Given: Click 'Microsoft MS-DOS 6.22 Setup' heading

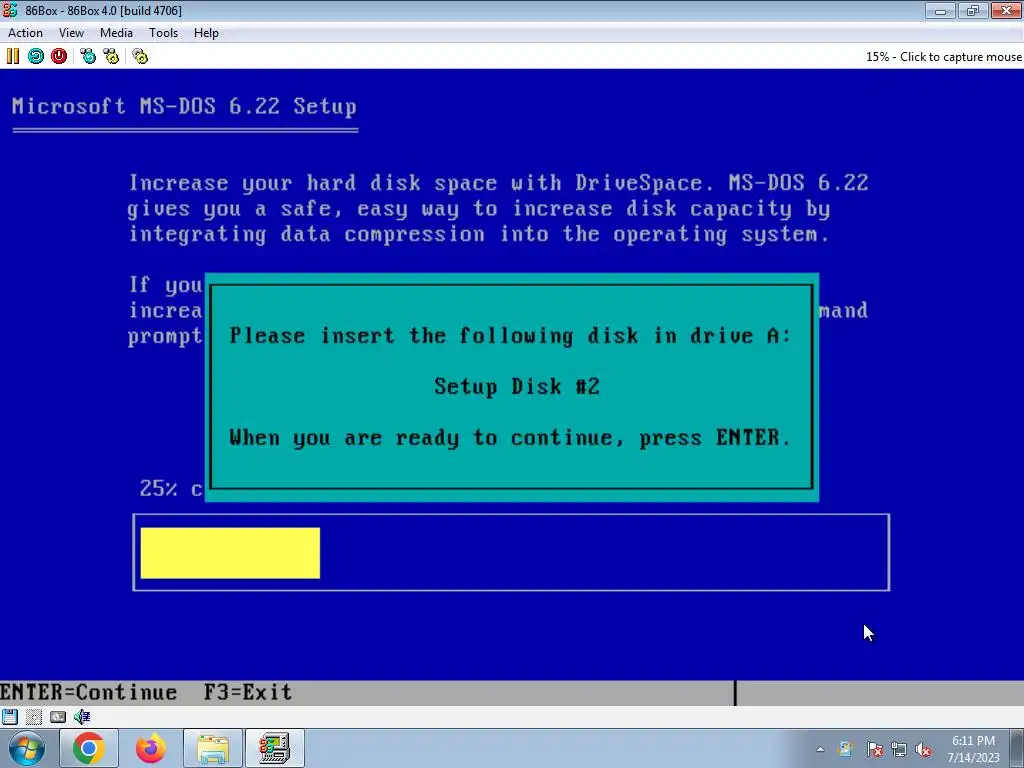Looking at the screenshot, I should click(x=184, y=106).
